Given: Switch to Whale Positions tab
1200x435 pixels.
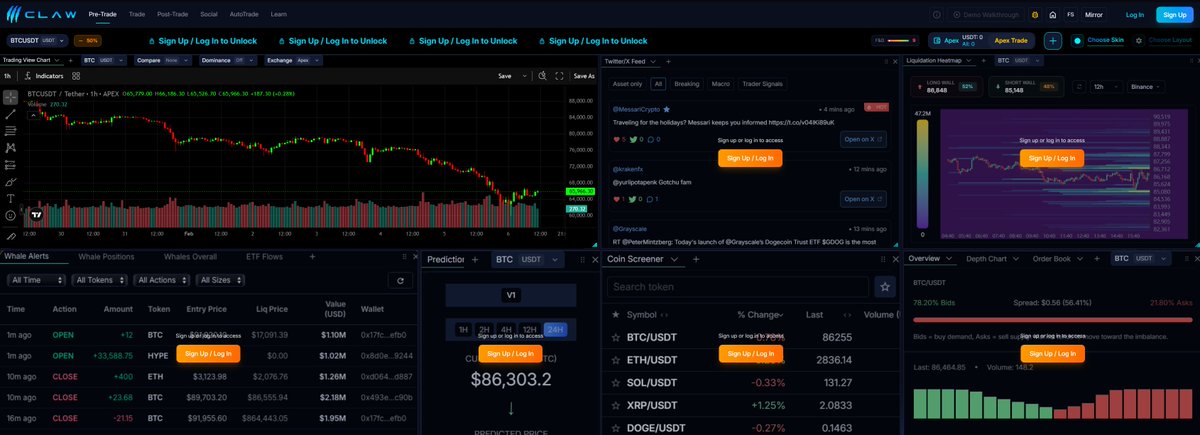Looking at the screenshot, I should 104,257.
